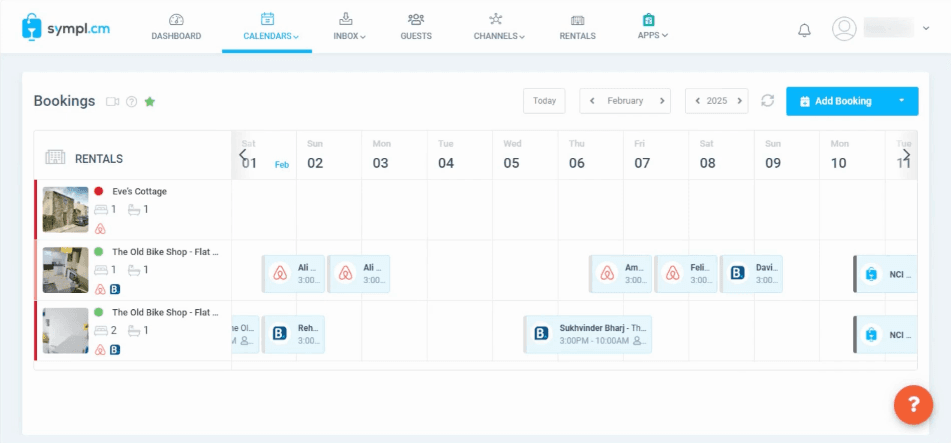Go to the previous month arrow
This screenshot has width=951, height=443.
pos(593,101)
